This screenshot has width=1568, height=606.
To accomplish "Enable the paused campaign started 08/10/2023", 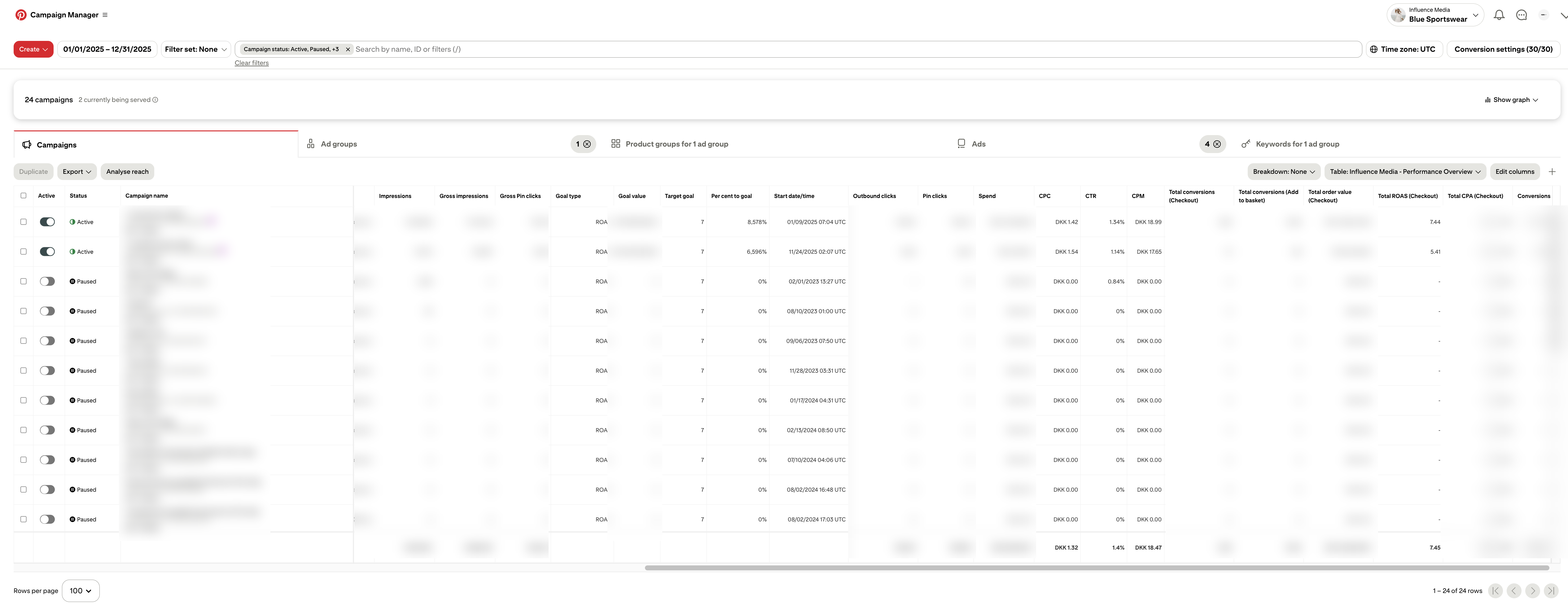I will point(47,311).
